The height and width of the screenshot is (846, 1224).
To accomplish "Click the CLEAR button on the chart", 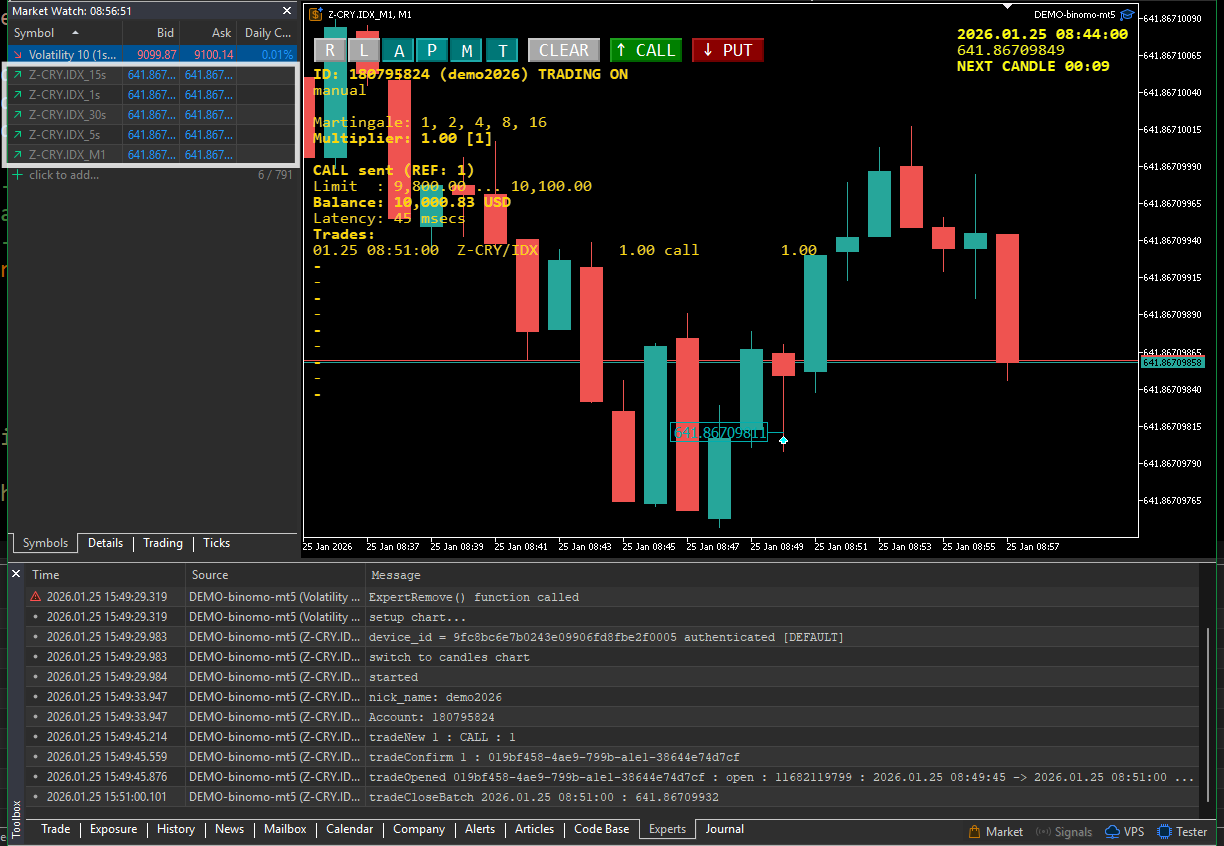I will tap(564, 50).
